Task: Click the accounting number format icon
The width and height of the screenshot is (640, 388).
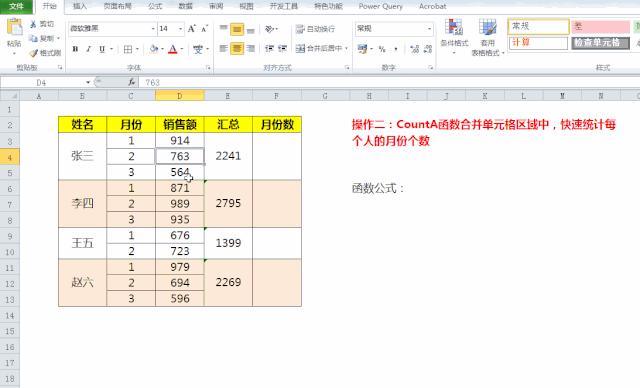Action: coord(362,49)
